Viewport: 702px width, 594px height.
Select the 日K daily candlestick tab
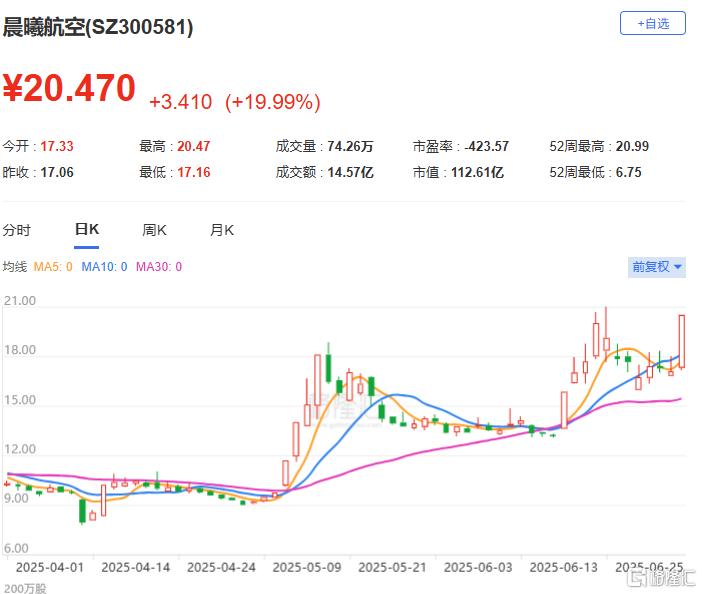[x=86, y=229]
